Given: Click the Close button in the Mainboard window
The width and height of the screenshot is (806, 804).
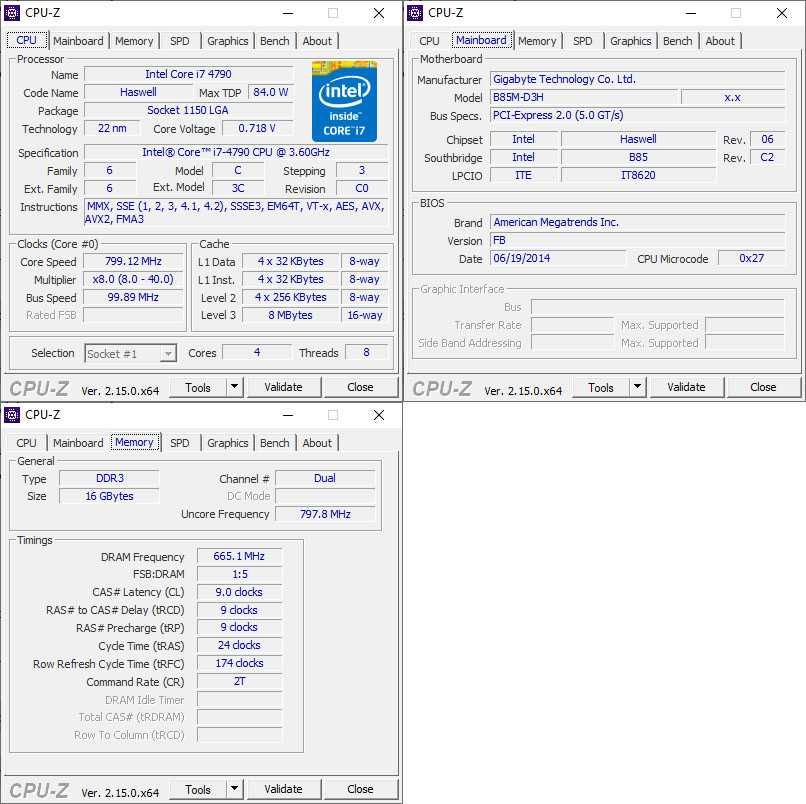Looking at the screenshot, I should [763, 387].
